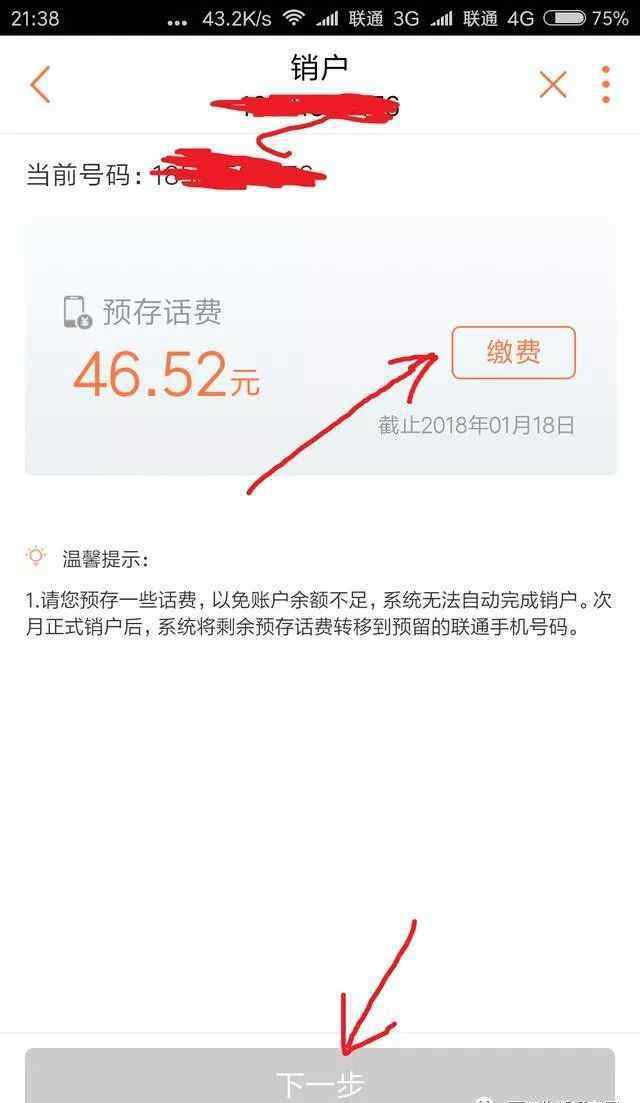Tap the back arrow icon
Image resolution: width=640 pixels, height=1103 pixels.
tap(40, 84)
